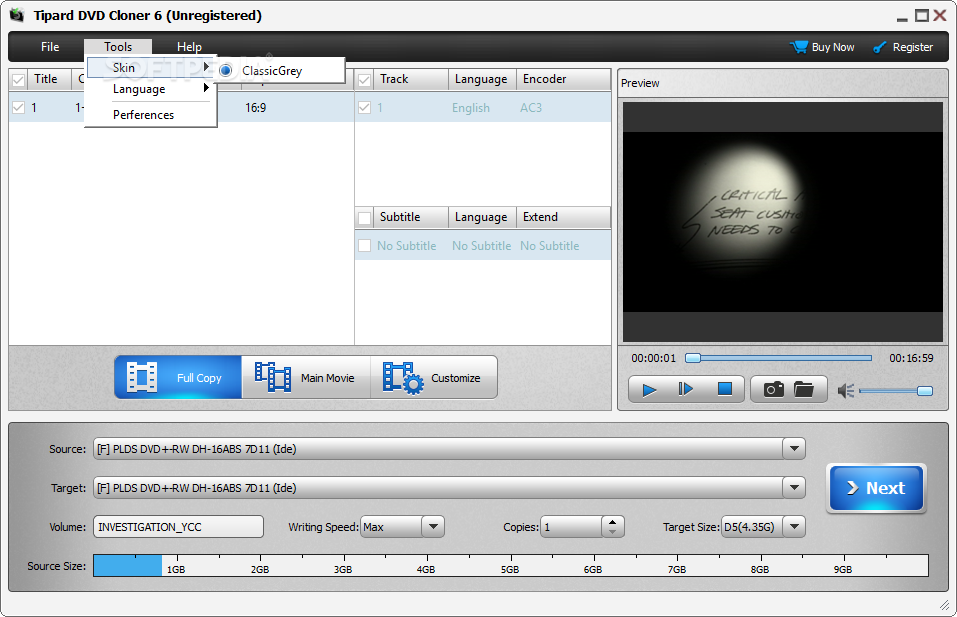The width and height of the screenshot is (957, 617).
Task: Click the subtitle Language column header
Action: (481, 217)
